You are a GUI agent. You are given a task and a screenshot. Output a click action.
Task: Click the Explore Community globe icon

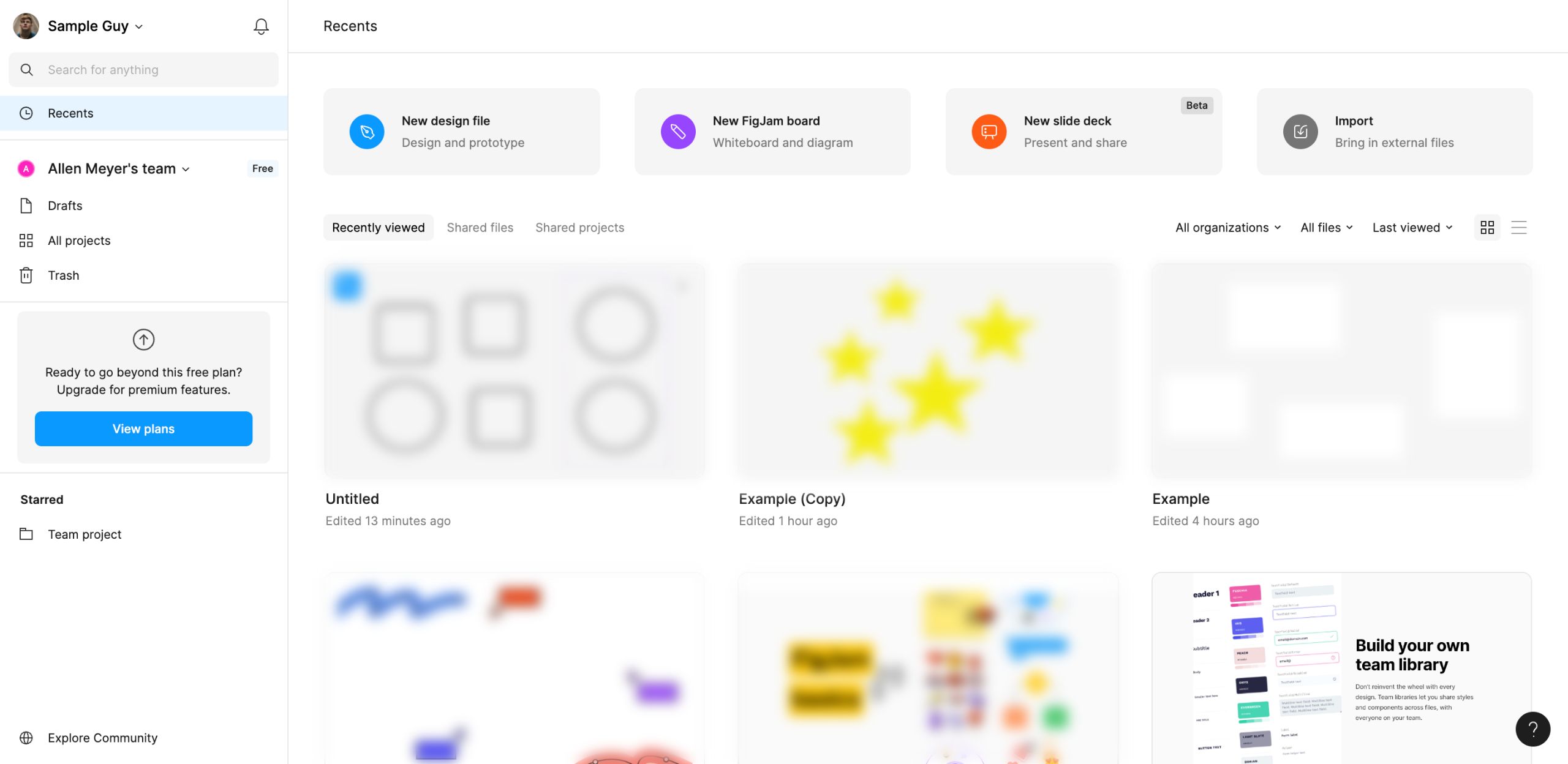tap(26, 738)
